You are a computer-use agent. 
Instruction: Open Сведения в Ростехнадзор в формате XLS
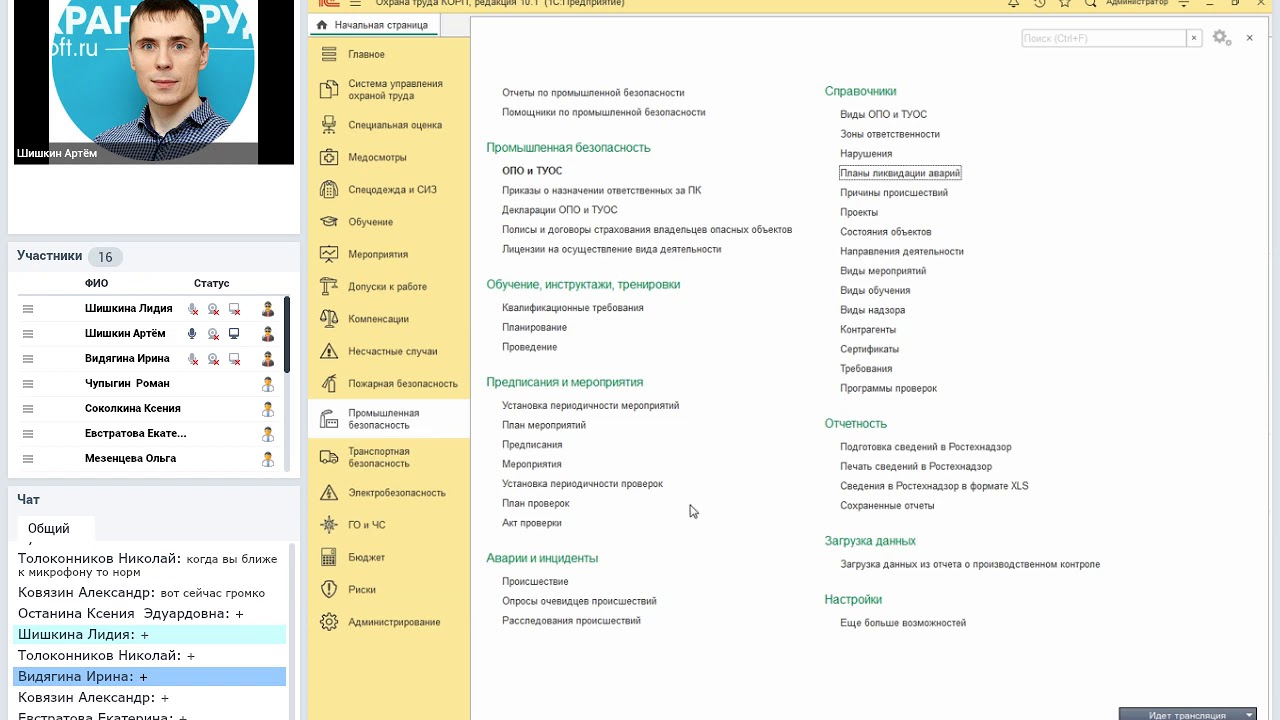[x=934, y=486]
